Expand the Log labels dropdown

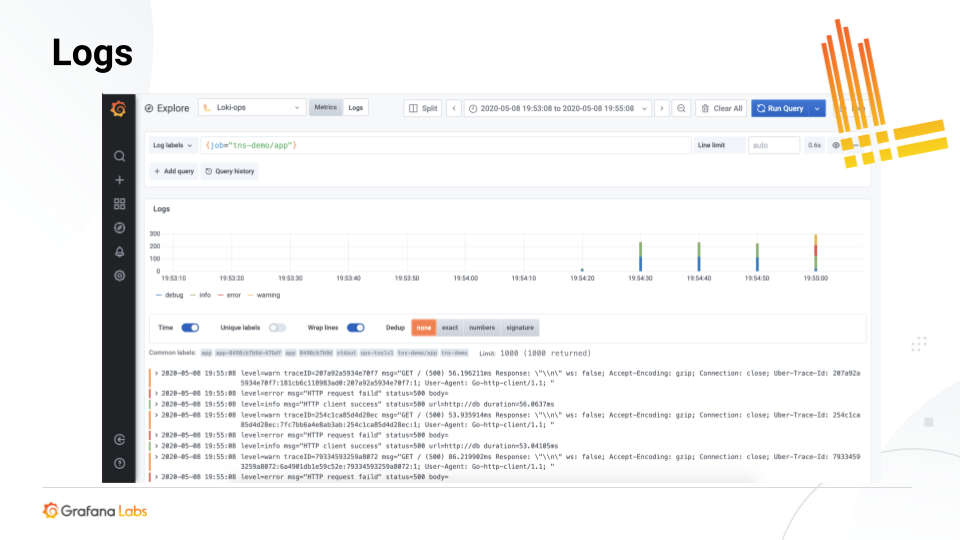pos(173,145)
